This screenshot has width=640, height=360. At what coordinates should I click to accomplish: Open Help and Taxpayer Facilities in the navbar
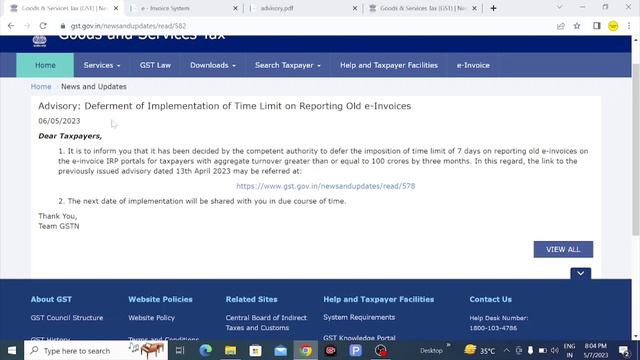(x=389, y=65)
